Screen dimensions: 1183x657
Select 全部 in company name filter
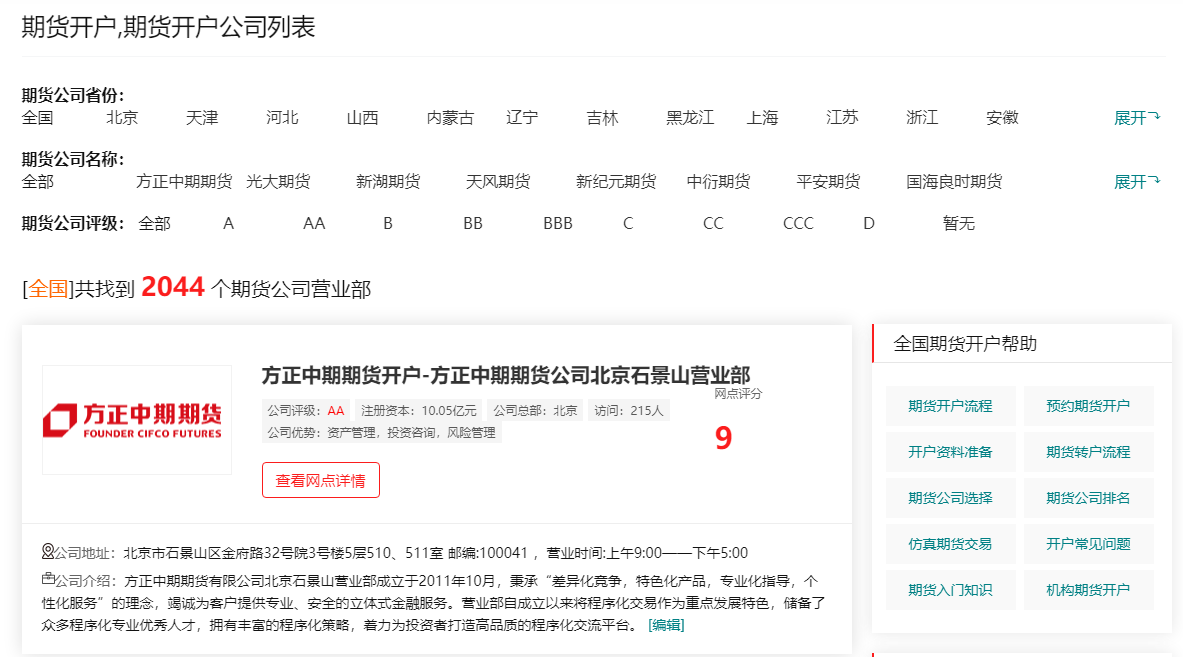click(x=38, y=182)
